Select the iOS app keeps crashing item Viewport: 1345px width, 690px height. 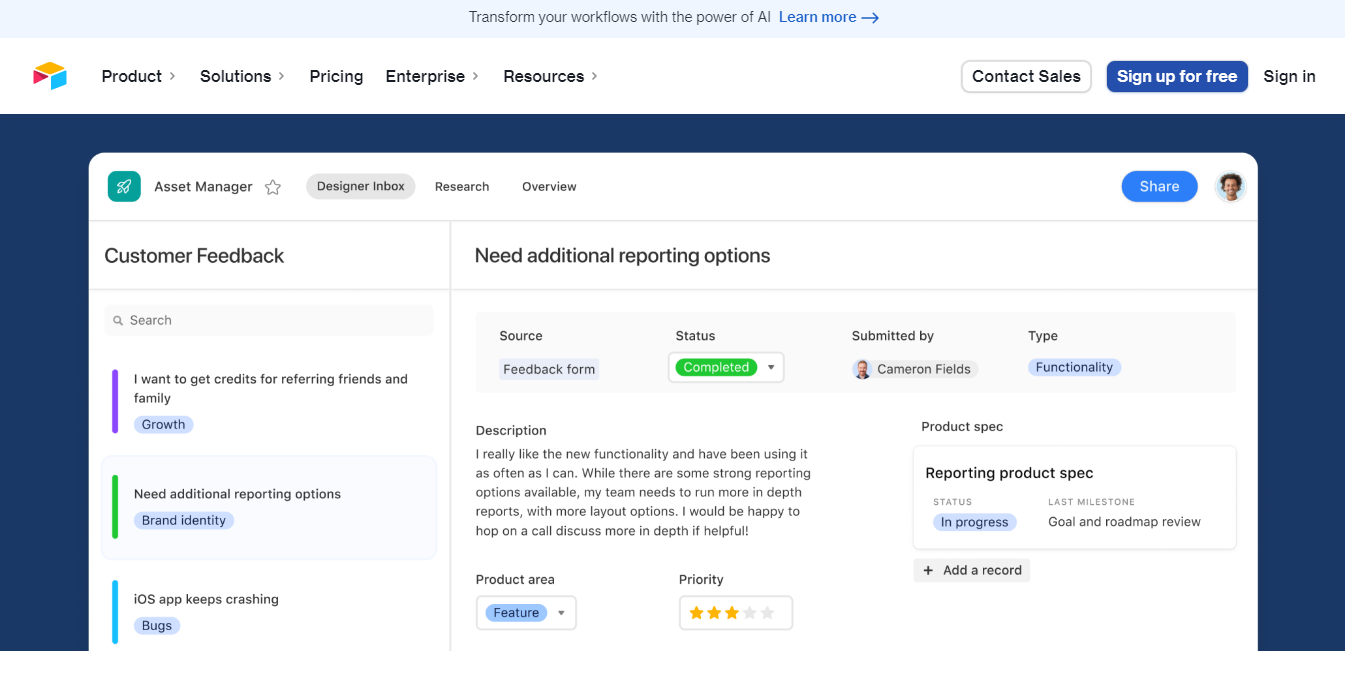tap(206, 600)
